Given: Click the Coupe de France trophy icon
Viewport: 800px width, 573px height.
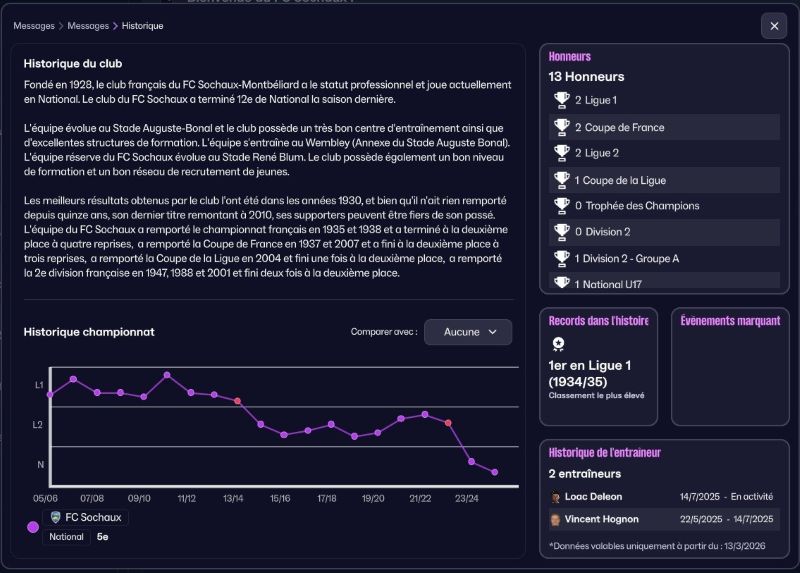Looking at the screenshot, I should pos(561,127).
